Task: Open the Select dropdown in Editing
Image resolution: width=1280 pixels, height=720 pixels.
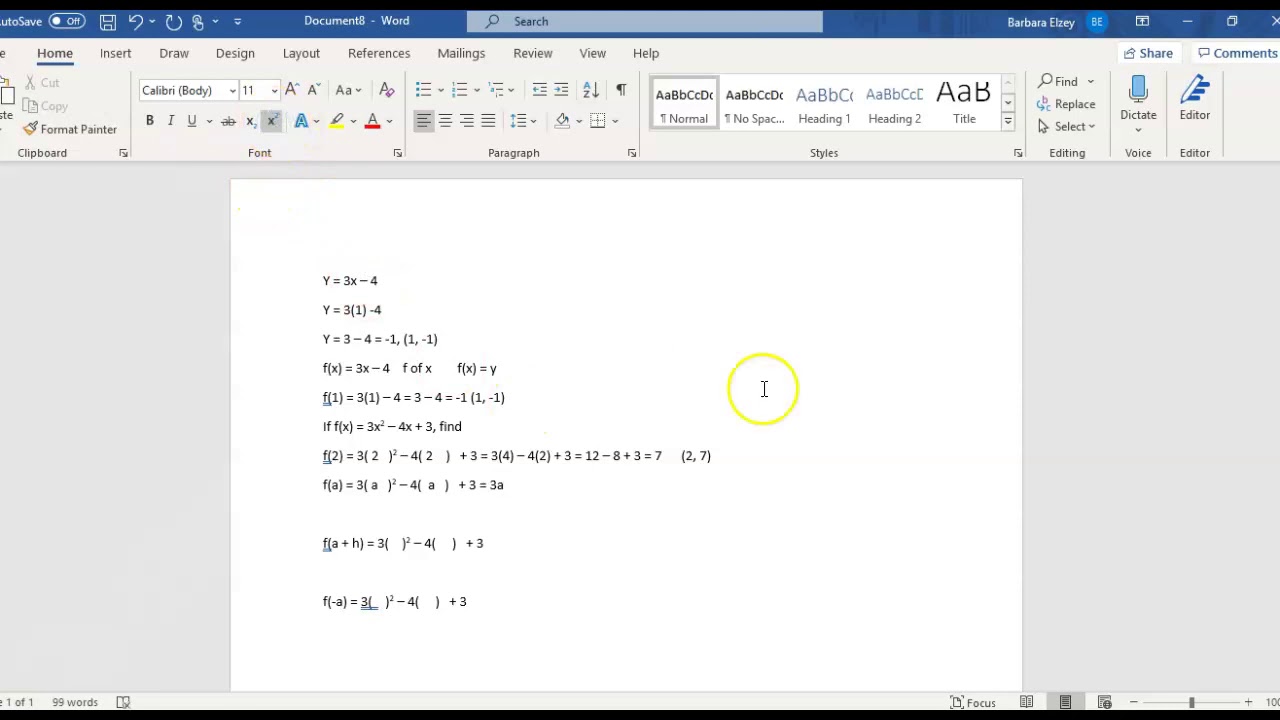Action: (x=1067, y=126)
